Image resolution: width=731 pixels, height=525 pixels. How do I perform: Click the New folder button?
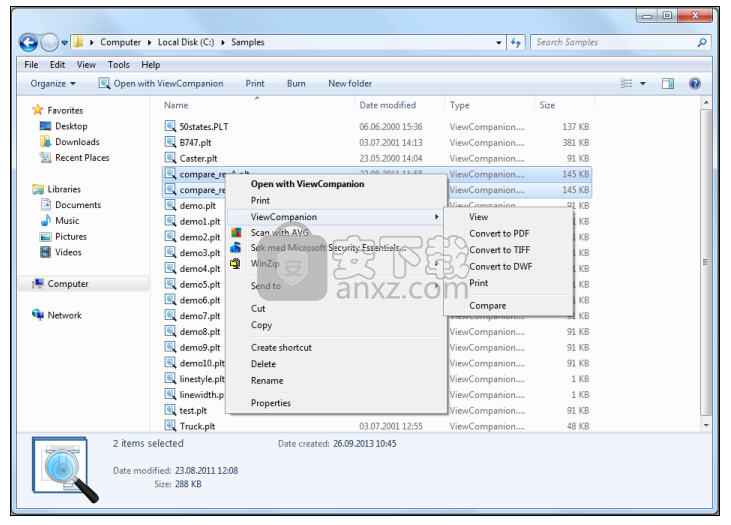pos(350,84)
